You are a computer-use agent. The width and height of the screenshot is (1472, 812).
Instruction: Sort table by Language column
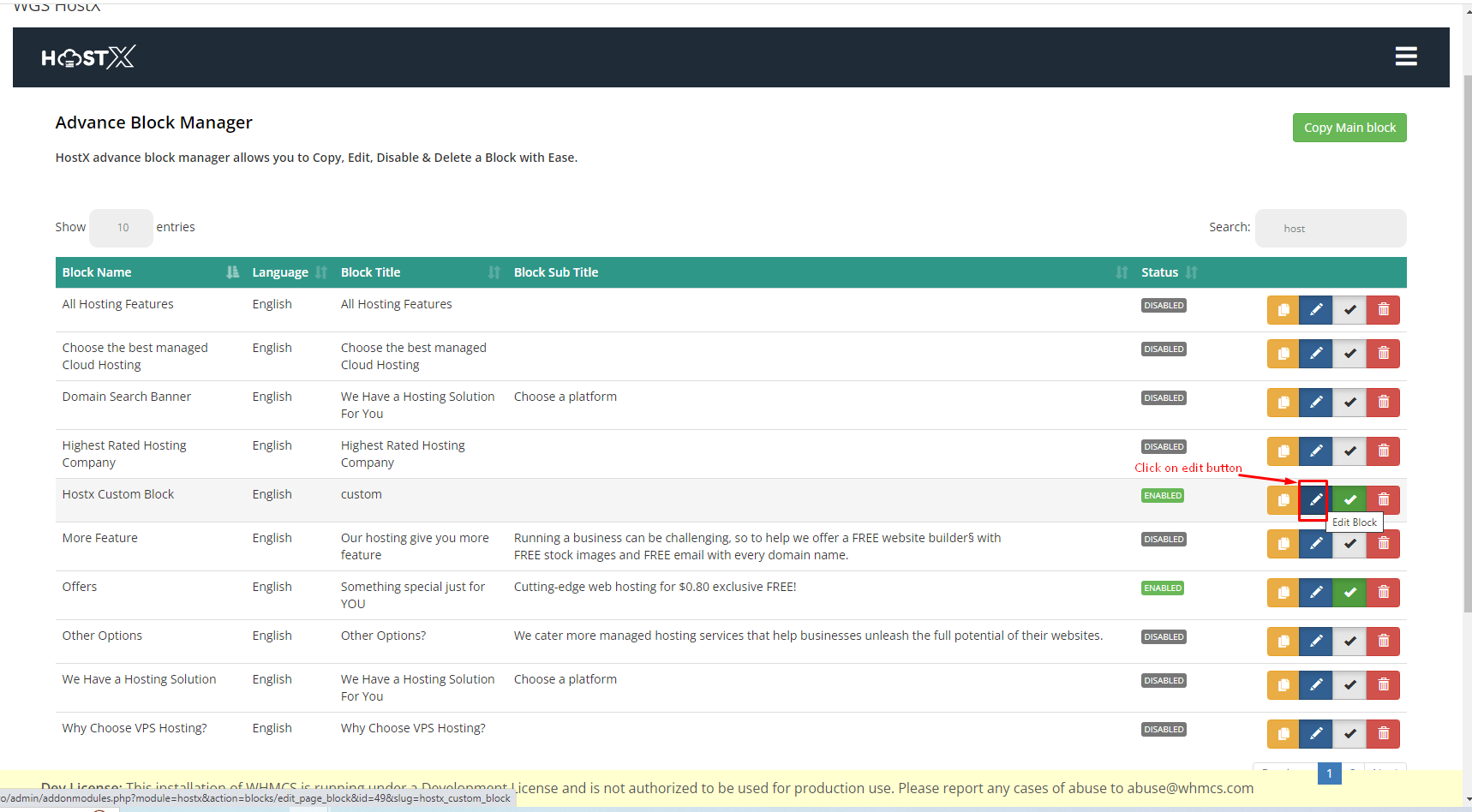click(290, 272)
